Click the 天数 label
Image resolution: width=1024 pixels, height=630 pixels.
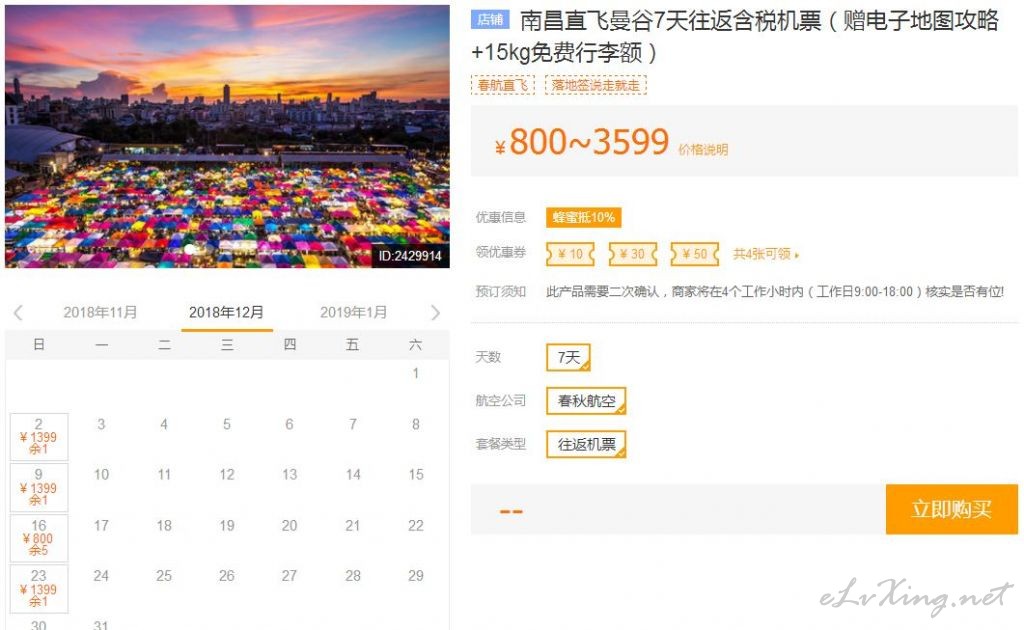click(488, 356)
